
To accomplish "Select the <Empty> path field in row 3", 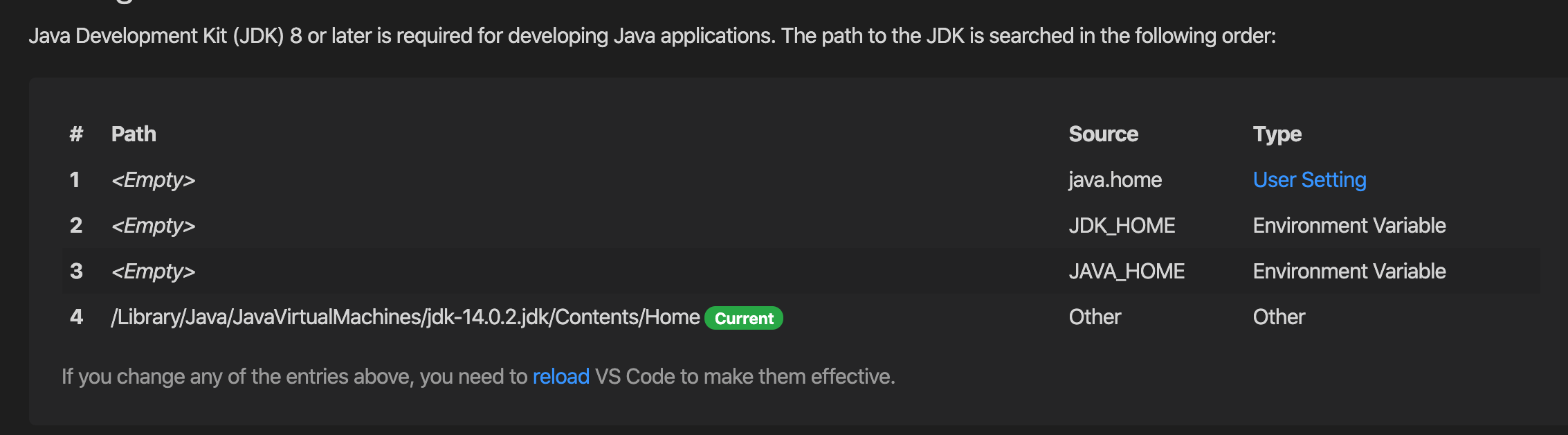I will (154, 271).
